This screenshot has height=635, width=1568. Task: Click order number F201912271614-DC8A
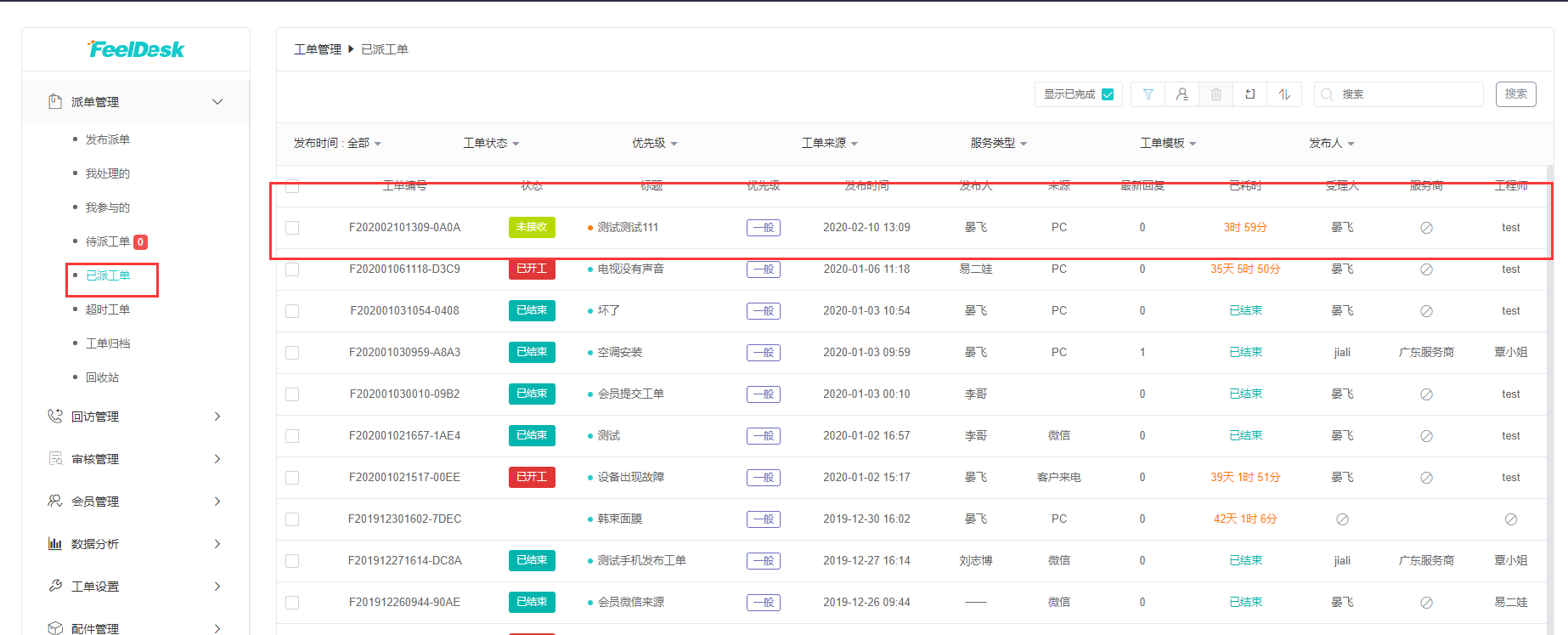click(404, 560)
